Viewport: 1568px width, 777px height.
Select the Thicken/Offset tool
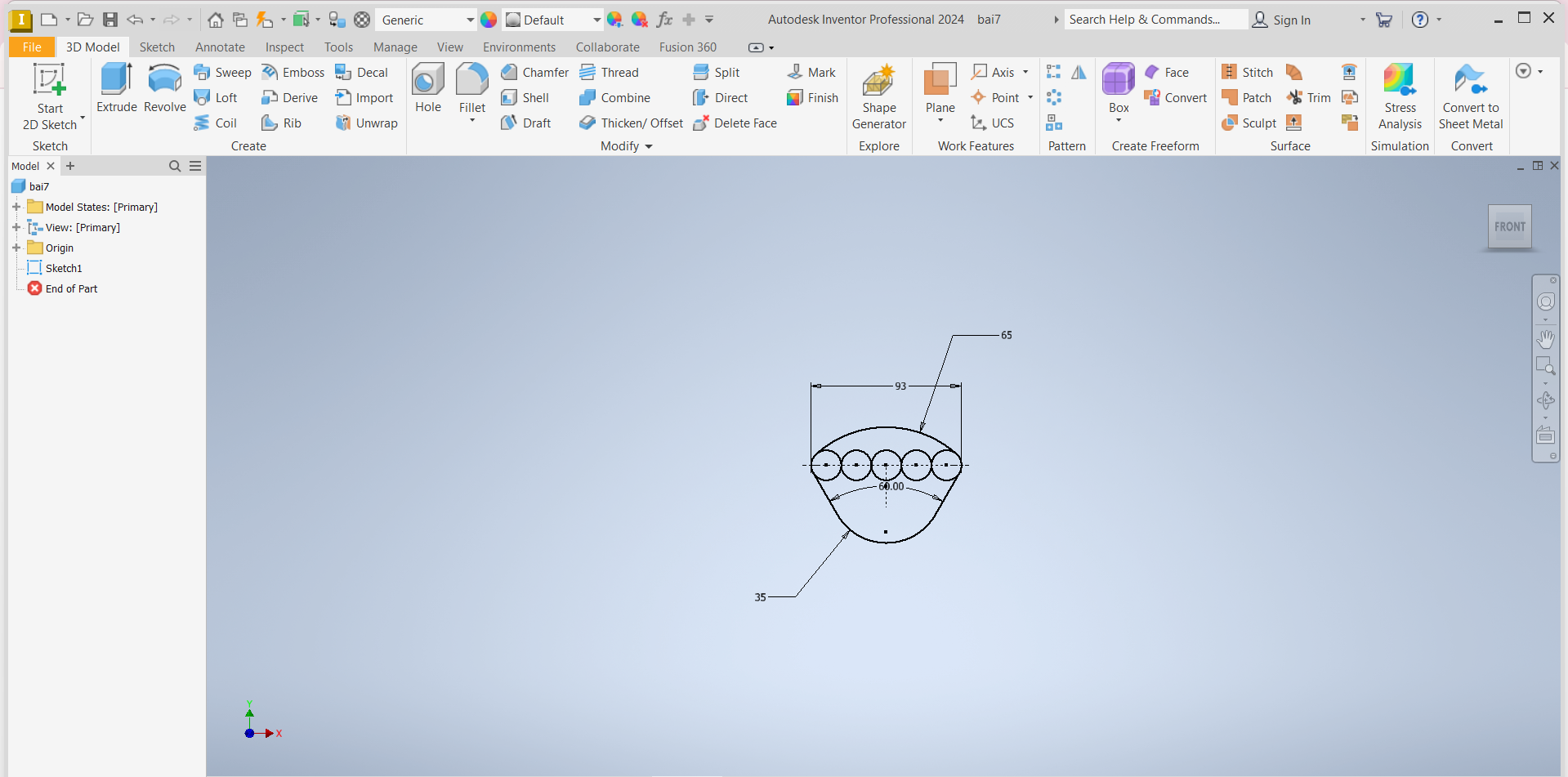pos(631,123)
